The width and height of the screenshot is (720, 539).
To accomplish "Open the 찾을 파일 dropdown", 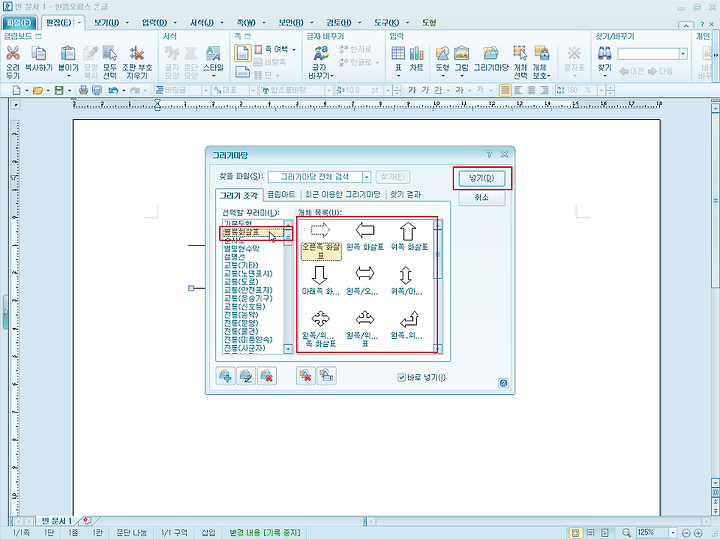I will [x=366, y=177].
